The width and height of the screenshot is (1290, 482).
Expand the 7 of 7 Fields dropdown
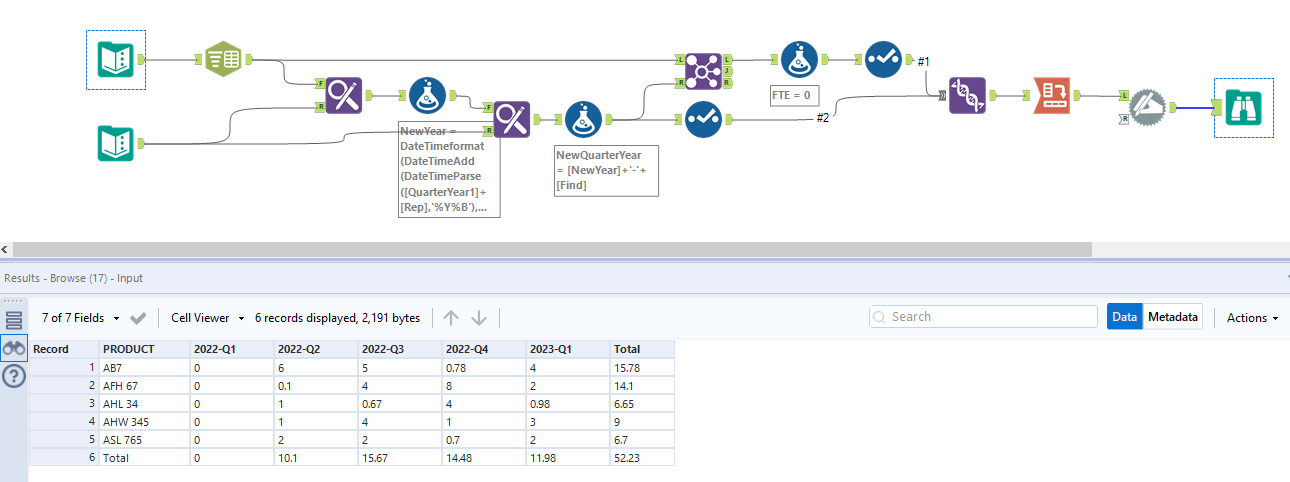click(x=80, y=318)
